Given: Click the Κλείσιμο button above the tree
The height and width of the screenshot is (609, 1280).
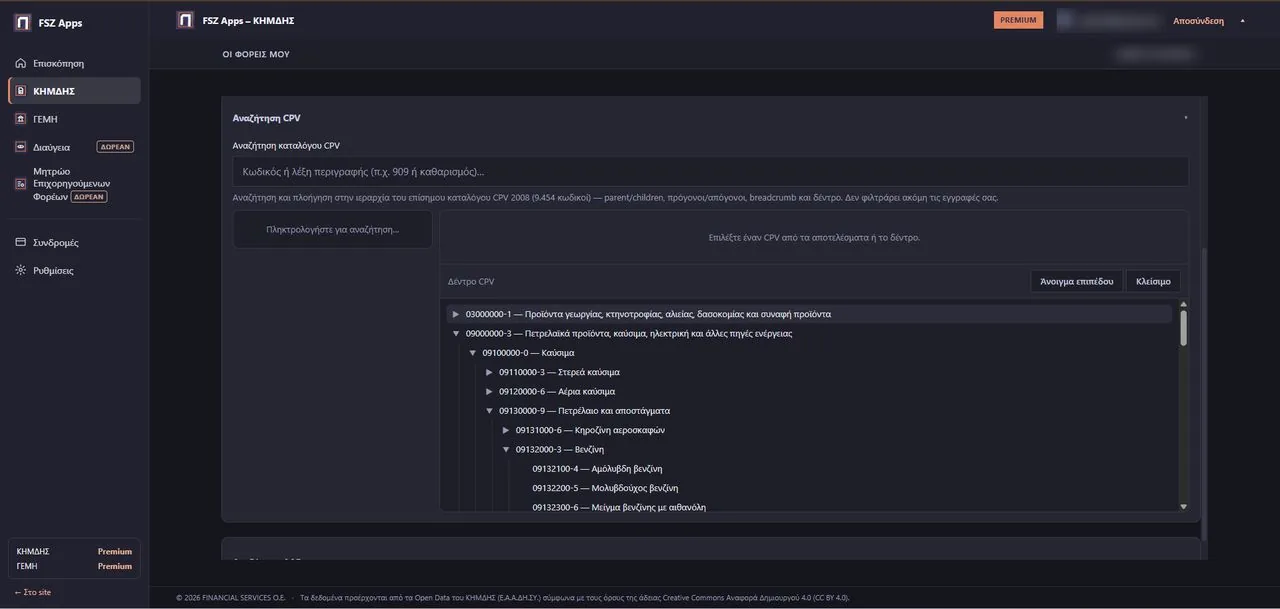Looking at the screenshot, I should [1153, 281].
